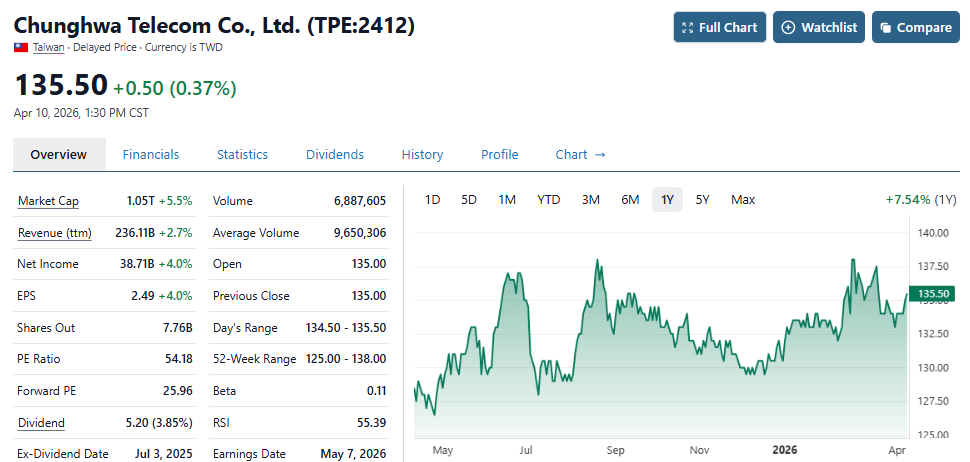The height and width of the screenshot is (462, 970).
Task: Select the 1D chart range
Action: point(432,200)
